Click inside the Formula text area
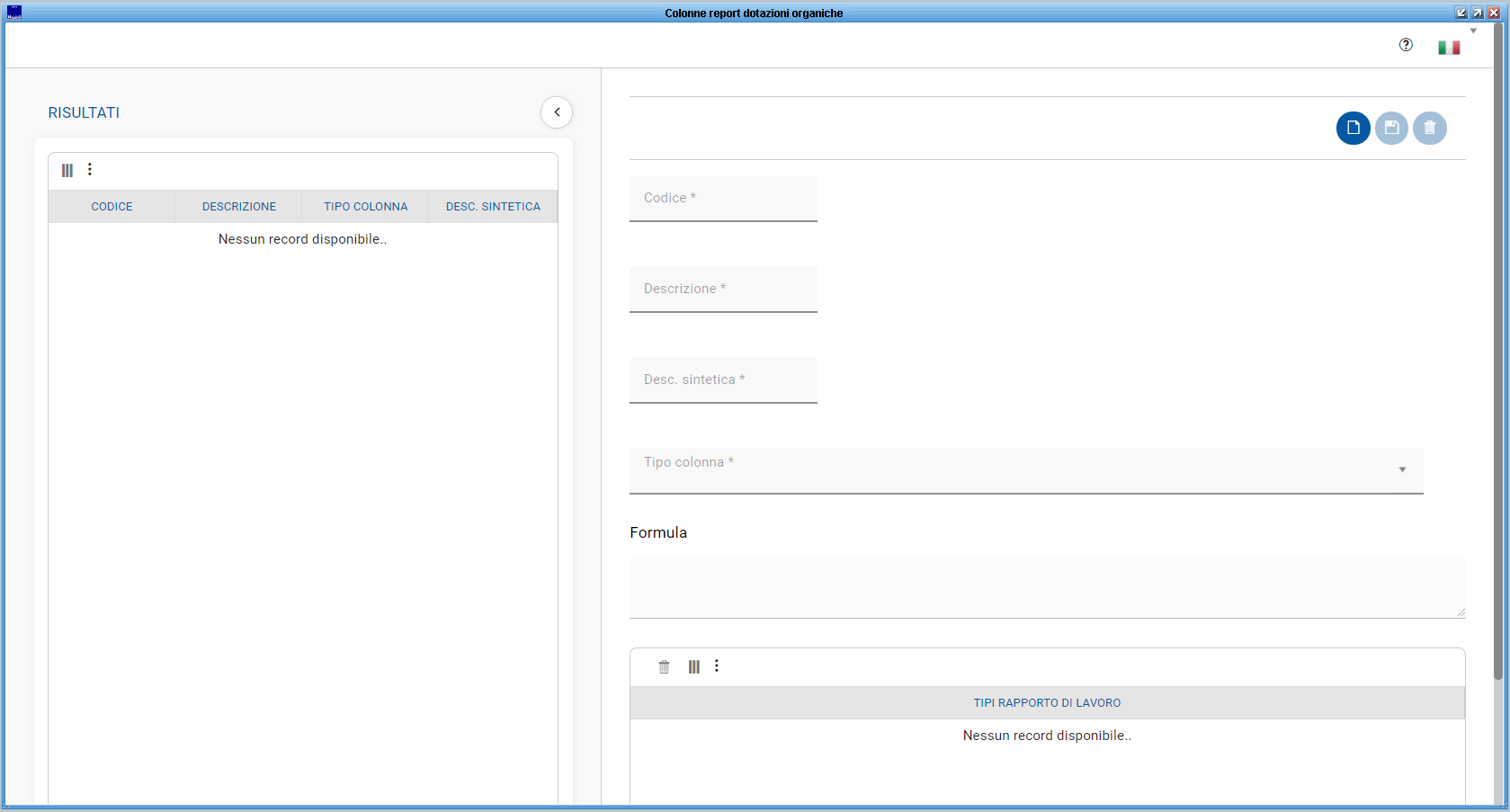Image resolution: width=1510 pixels, height=812 pixels. [1048, 587]
